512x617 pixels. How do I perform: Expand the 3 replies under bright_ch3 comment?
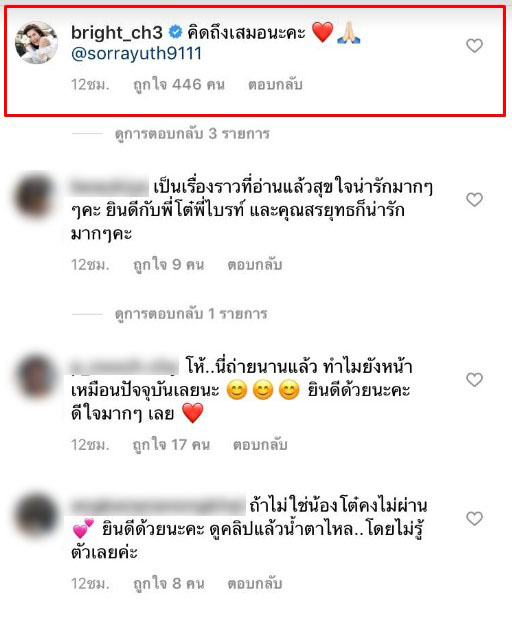(192, 134)
